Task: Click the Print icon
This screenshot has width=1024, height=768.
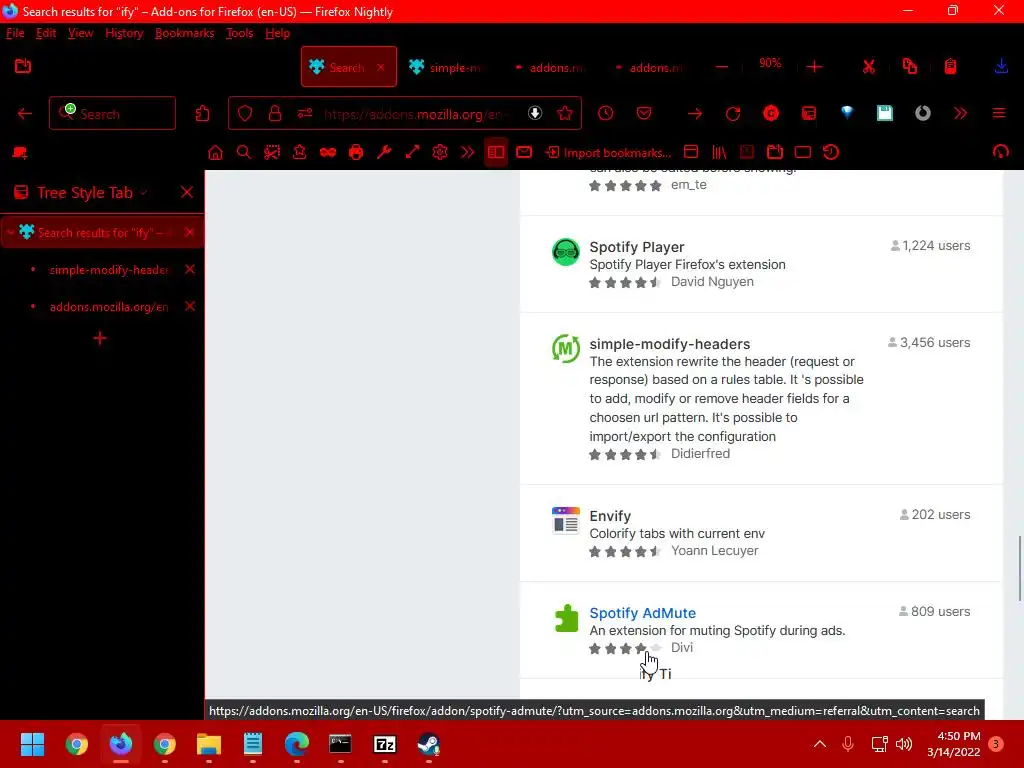Action: [x=356, y=153]
